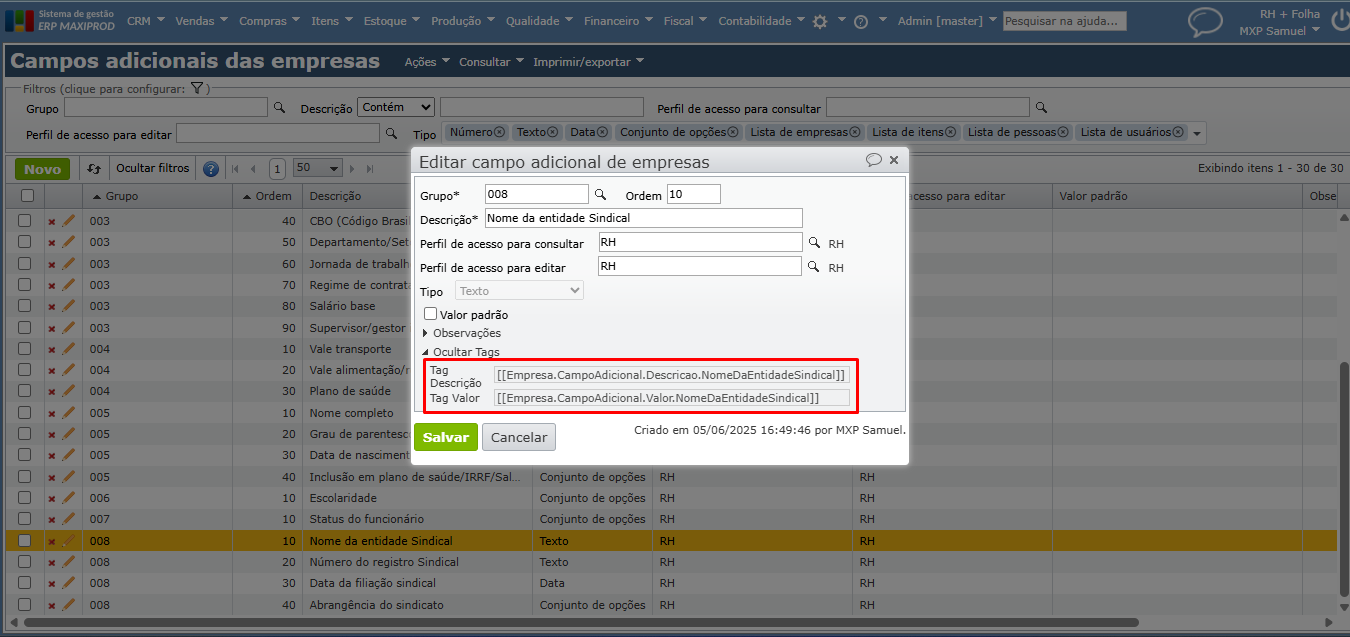This screenshot has height=637, width=1350.
Task: Open the Contabilidade menu
Action: tap(761, 21)
